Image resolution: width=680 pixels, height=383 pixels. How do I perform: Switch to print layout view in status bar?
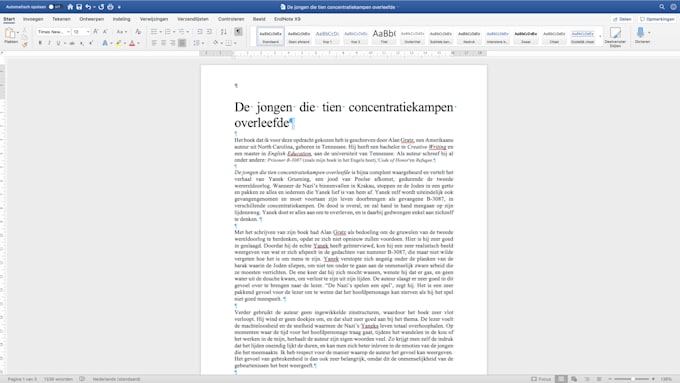pos(561,379)
